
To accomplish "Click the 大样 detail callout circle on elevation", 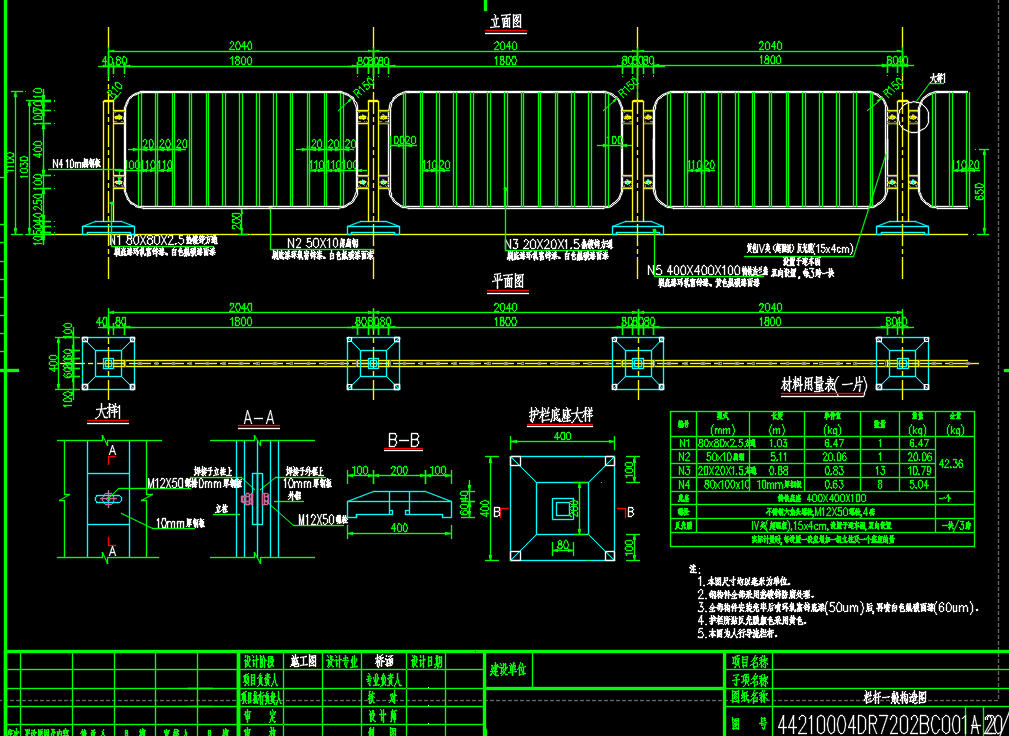I will [912, 115].
